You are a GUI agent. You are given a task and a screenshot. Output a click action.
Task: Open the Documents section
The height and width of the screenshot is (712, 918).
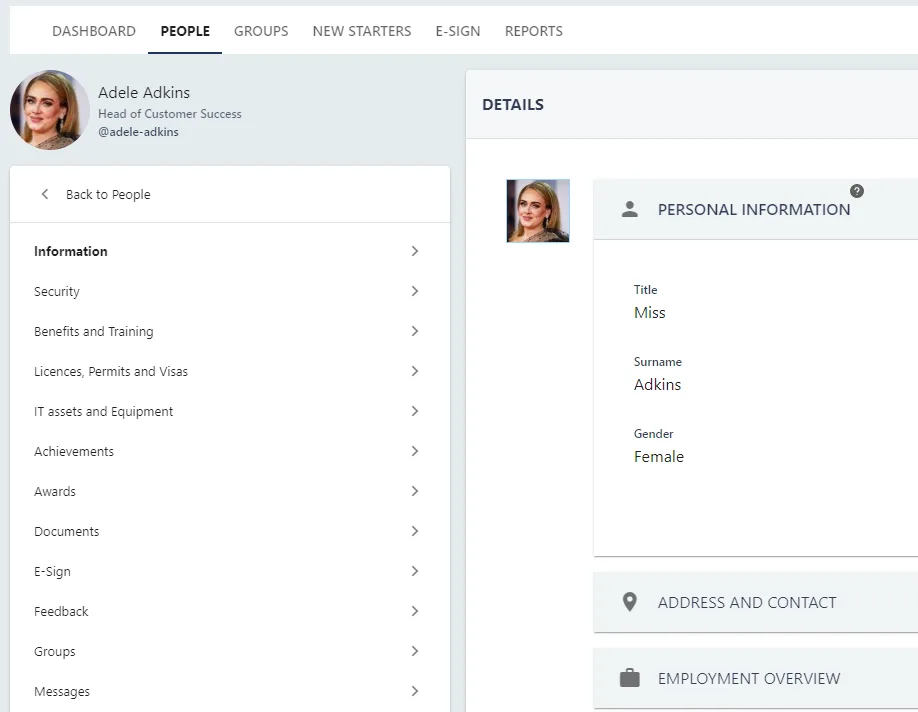(x=230, y=531)
